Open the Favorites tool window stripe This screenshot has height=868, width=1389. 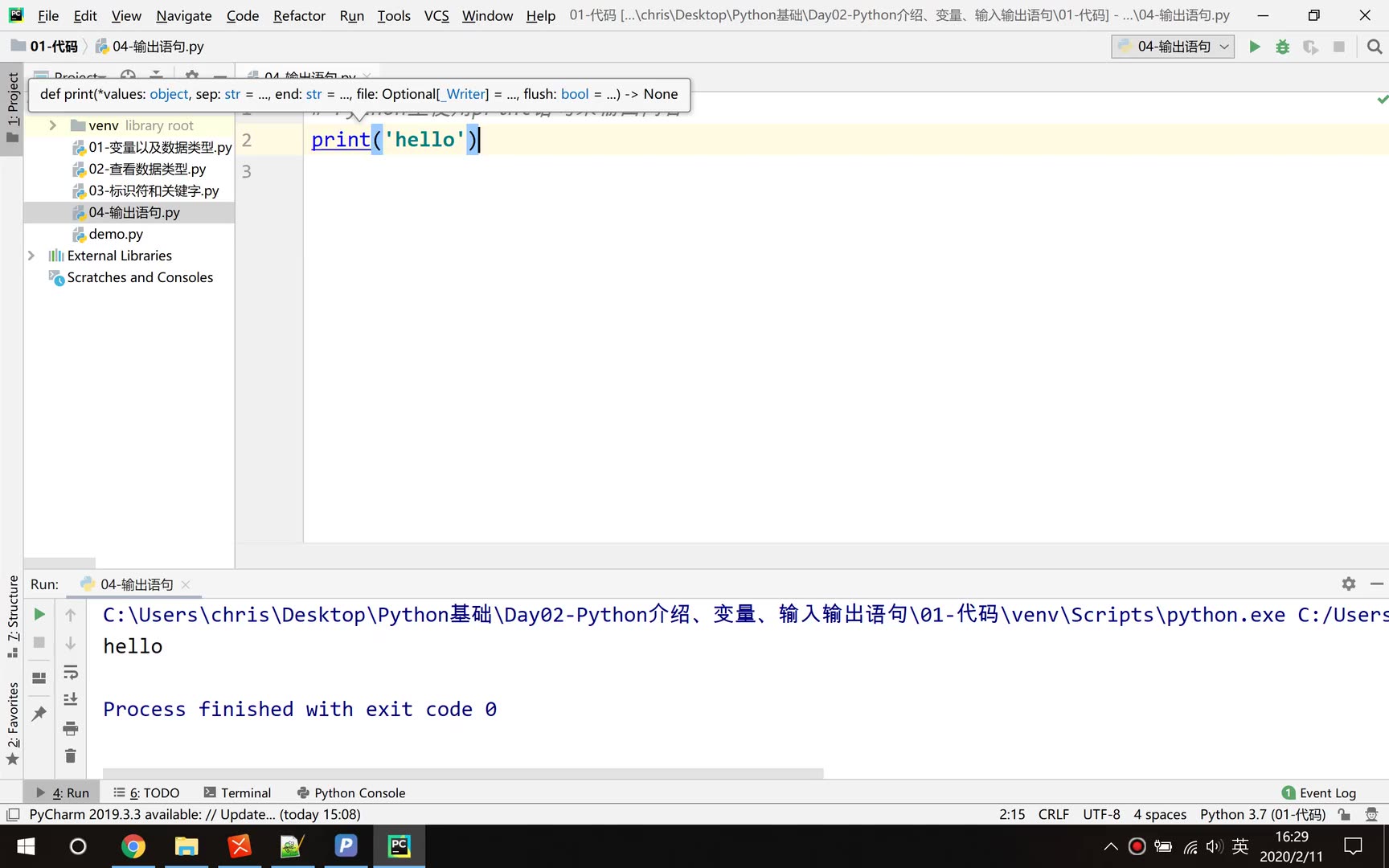click(x=12, y=723)
